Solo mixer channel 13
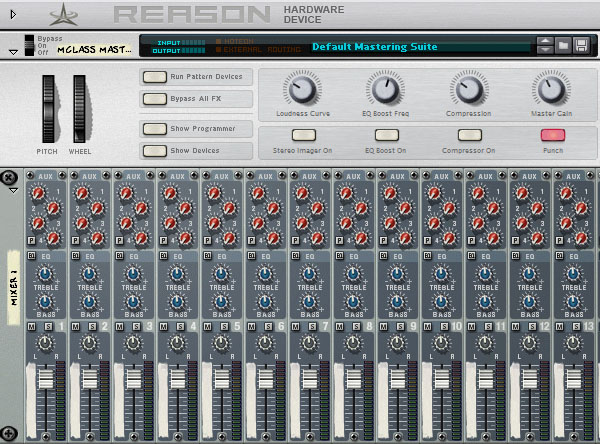 point(577,327)
